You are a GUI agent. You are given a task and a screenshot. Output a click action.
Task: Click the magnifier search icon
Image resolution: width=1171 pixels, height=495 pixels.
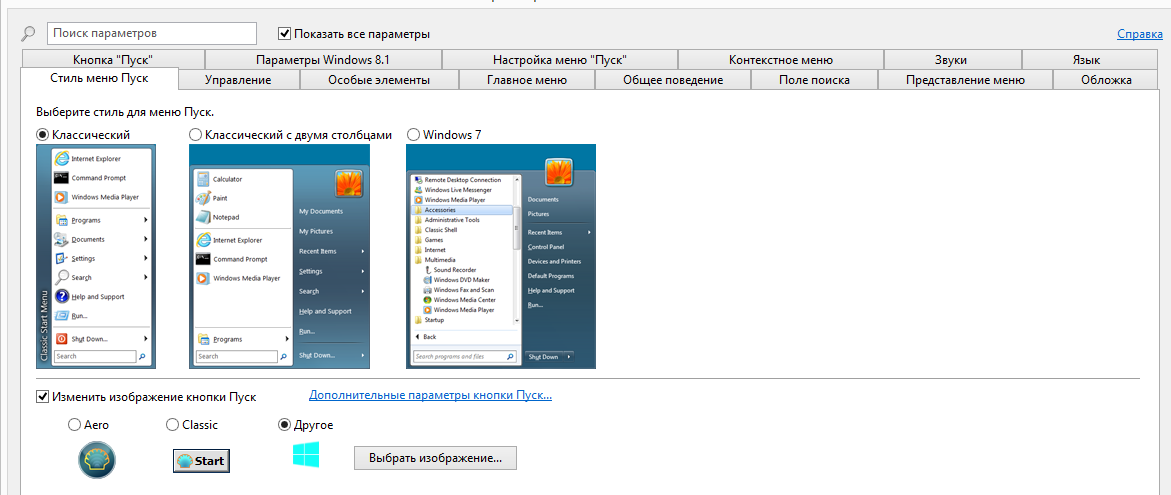point(28,33)
